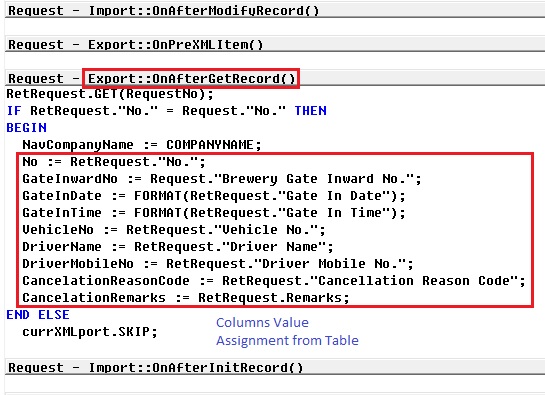Image resolution: width=545 pixels, height=395 pixels.
Task: Click the BEGIN keyword line
Action: coord(26,128)
